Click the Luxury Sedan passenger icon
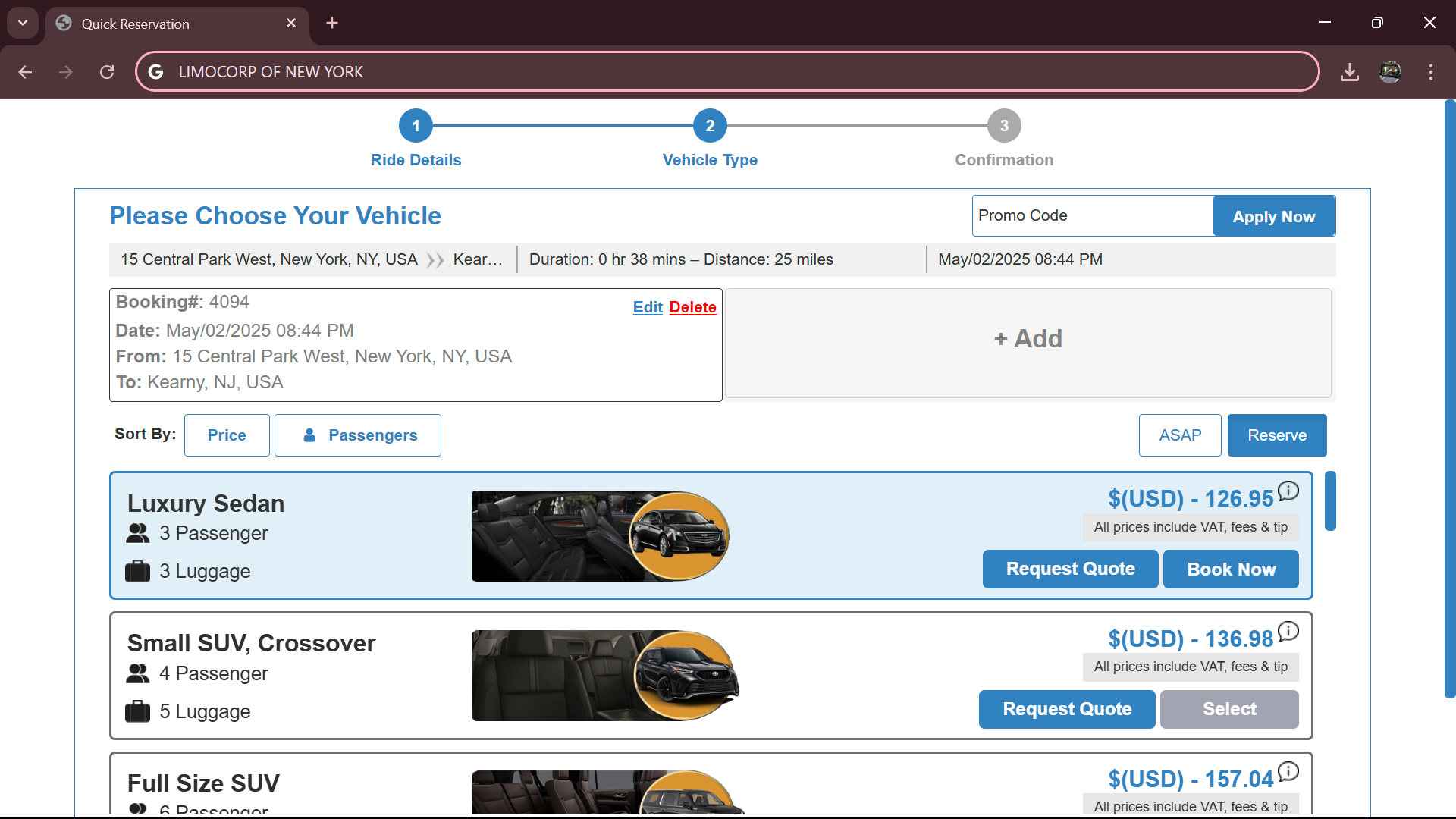The width and height of the screenshot is (1456, 819). (x=137, y=533)
